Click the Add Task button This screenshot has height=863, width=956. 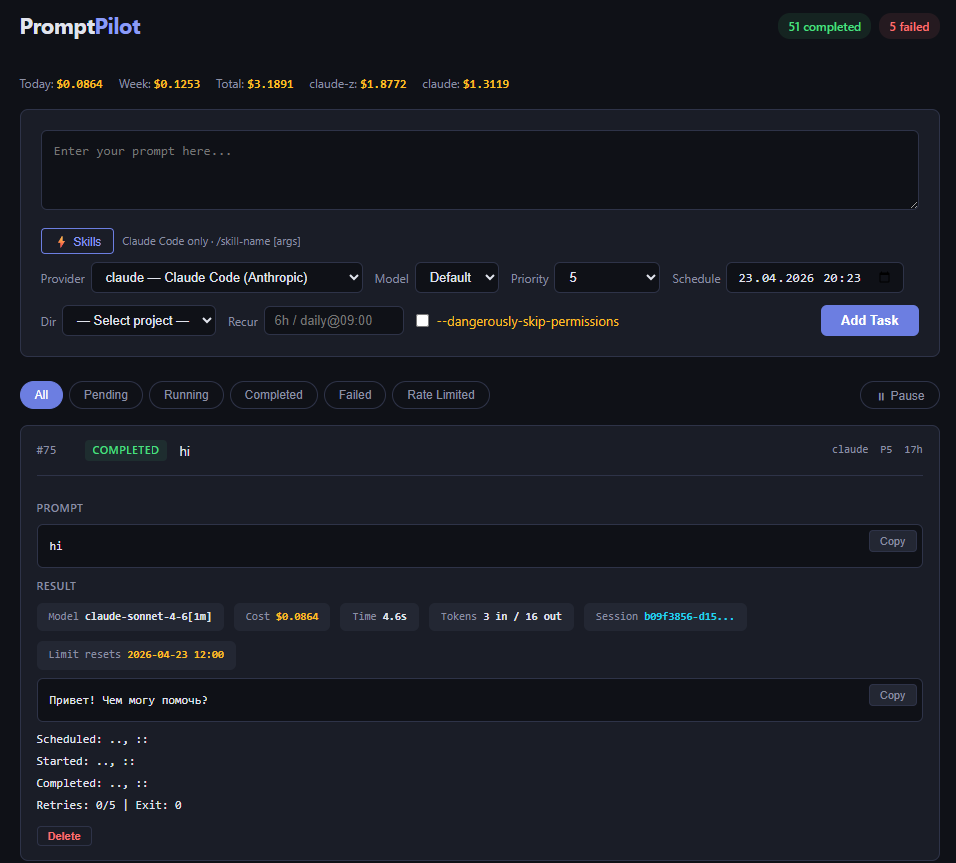[x=869, y=321]
